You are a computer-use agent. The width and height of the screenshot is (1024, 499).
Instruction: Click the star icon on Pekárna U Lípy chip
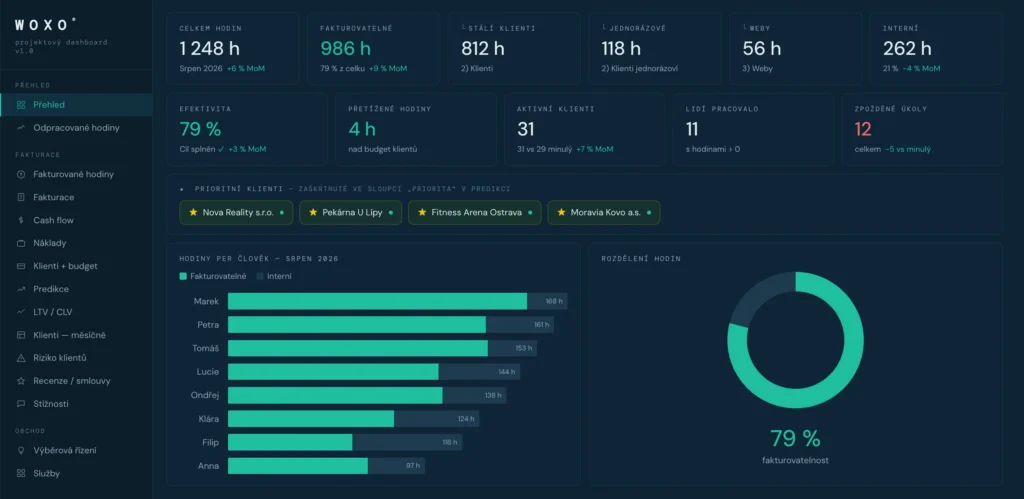313,212
